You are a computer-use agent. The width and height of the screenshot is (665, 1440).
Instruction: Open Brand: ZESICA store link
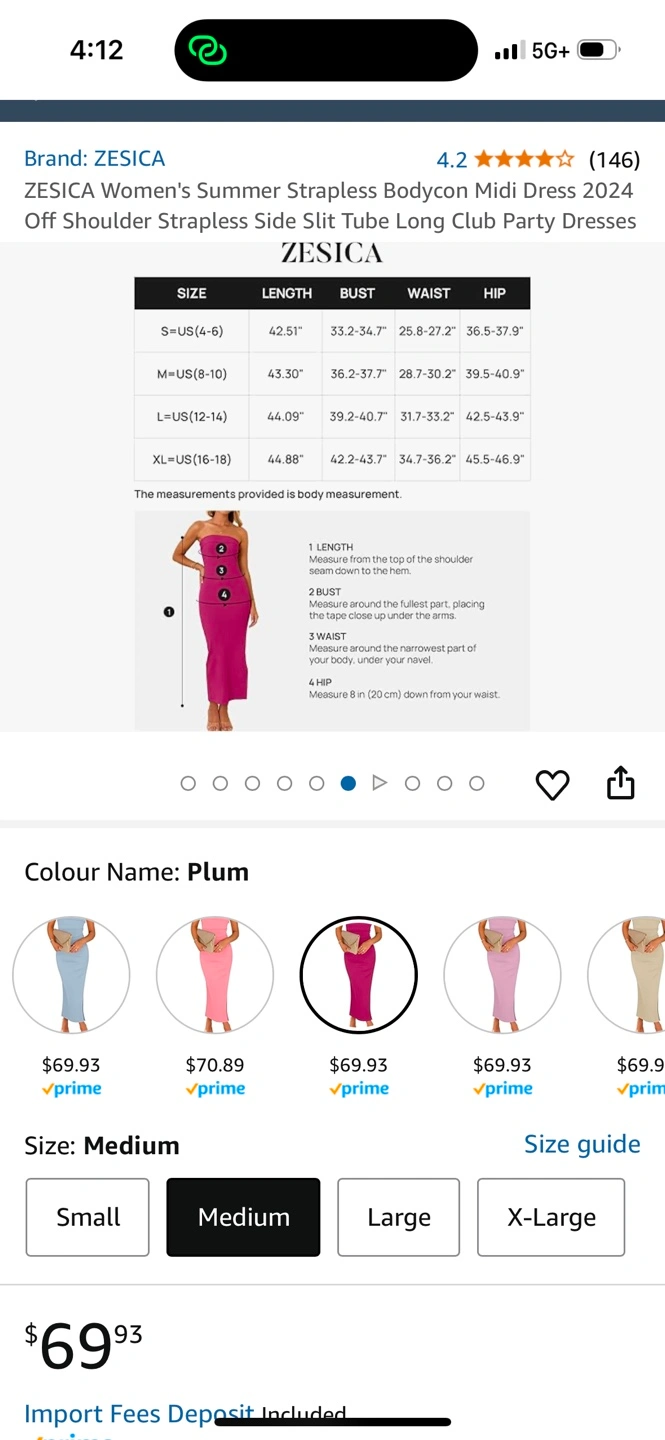click(95, 158)
